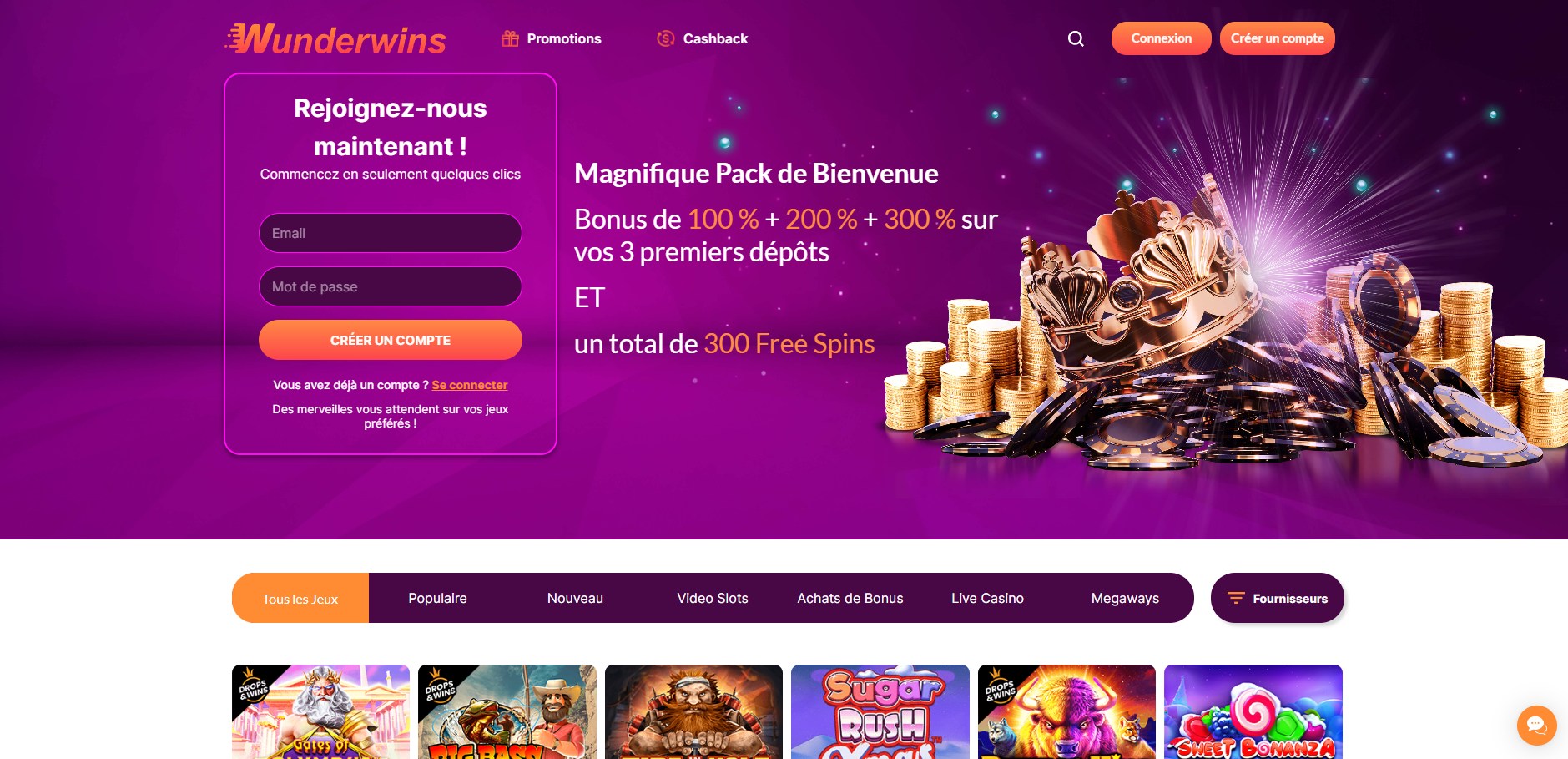Click the CRÉER UN COMPTE form button
Screen dimensions: 1568x759
point(391,340)
